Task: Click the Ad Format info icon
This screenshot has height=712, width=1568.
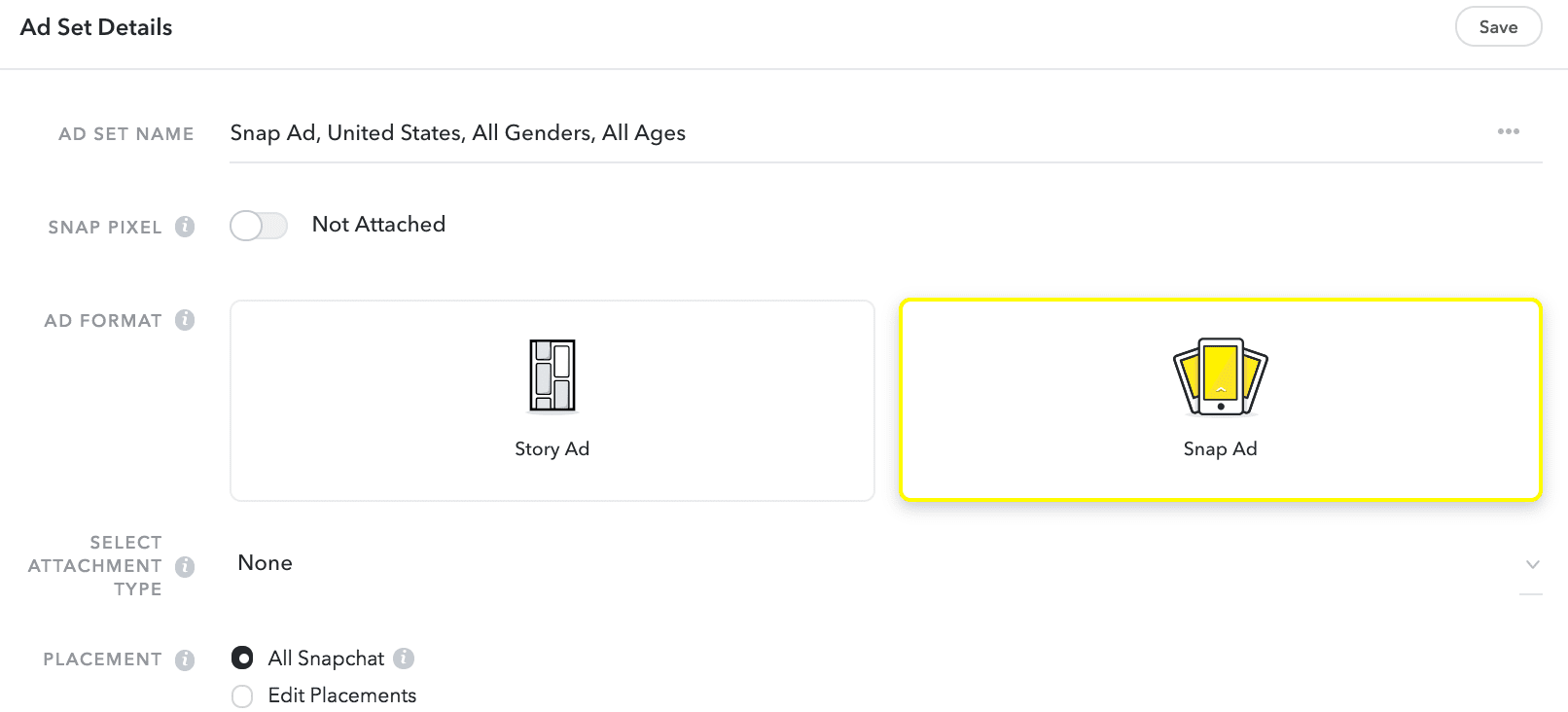Action: coord(185,320)
